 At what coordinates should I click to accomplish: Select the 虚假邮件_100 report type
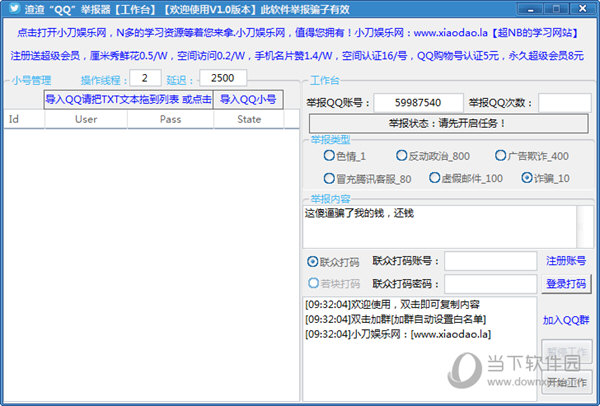click(x=466, y=178)
